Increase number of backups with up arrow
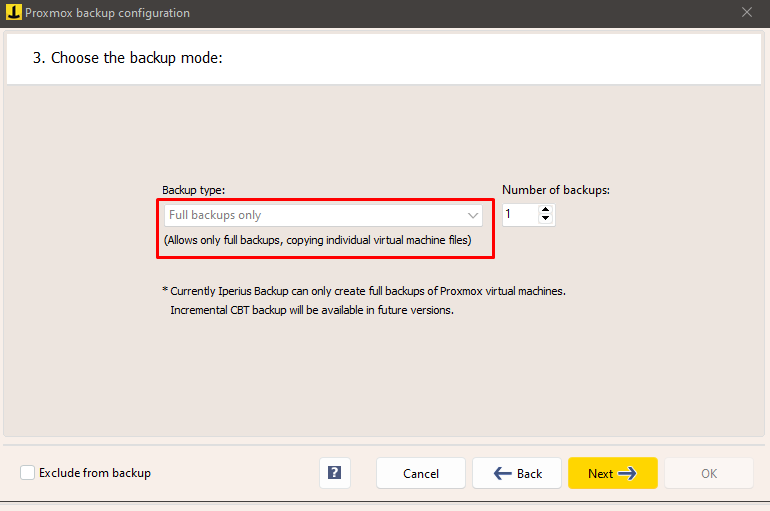 (x=545, y=210)
